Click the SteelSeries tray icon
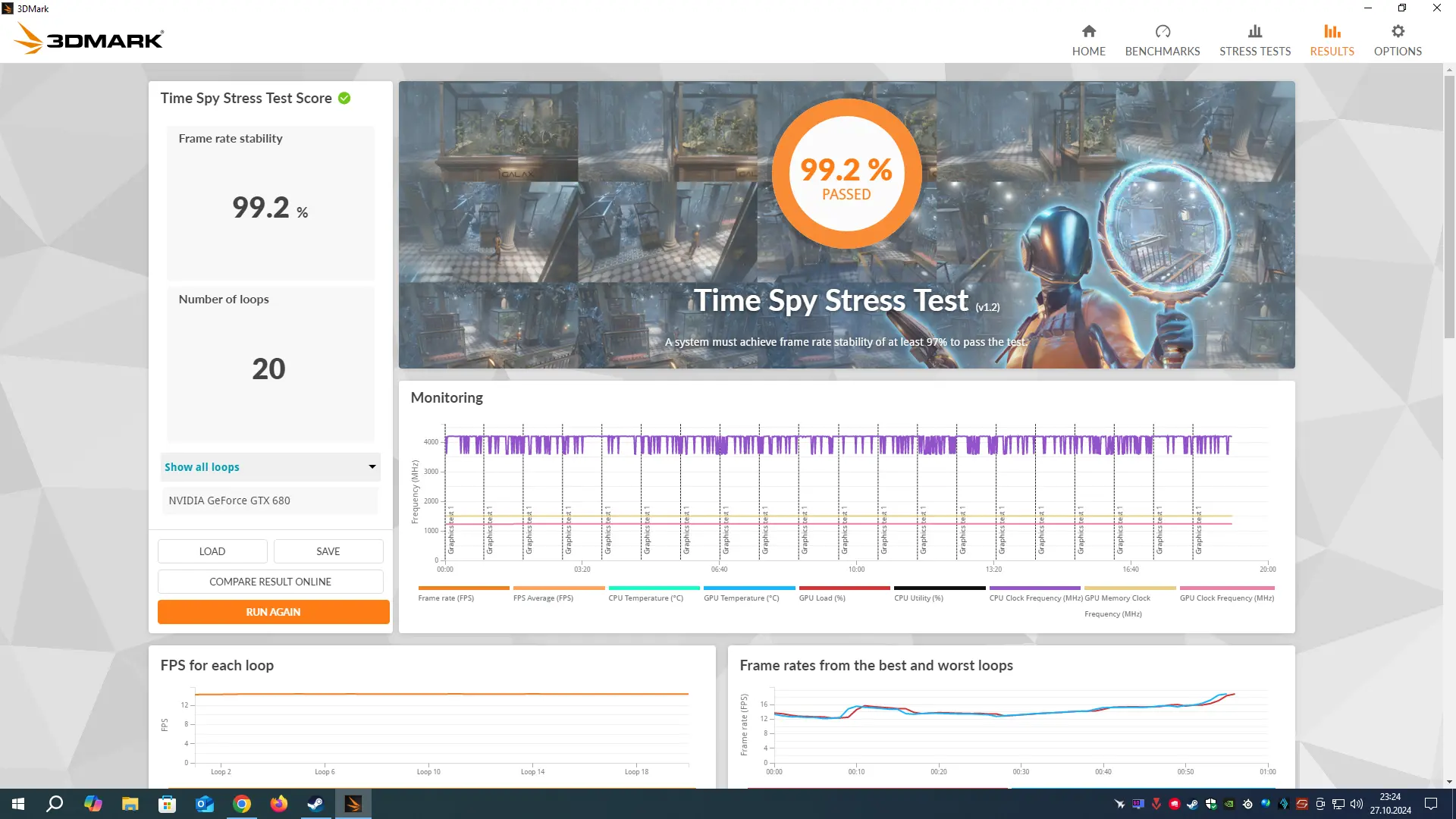This screenshot has width=1456, height=819. (x=1247, y=804)
